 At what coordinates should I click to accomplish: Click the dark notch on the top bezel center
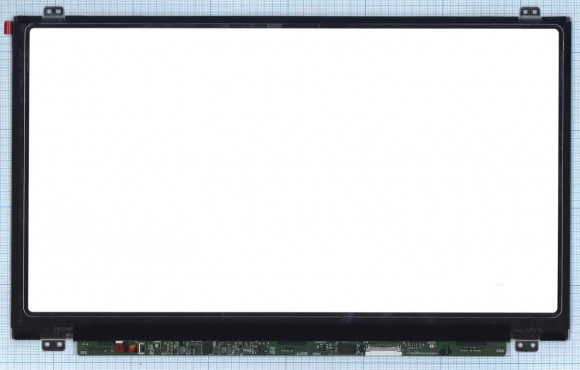coord(274,26)
